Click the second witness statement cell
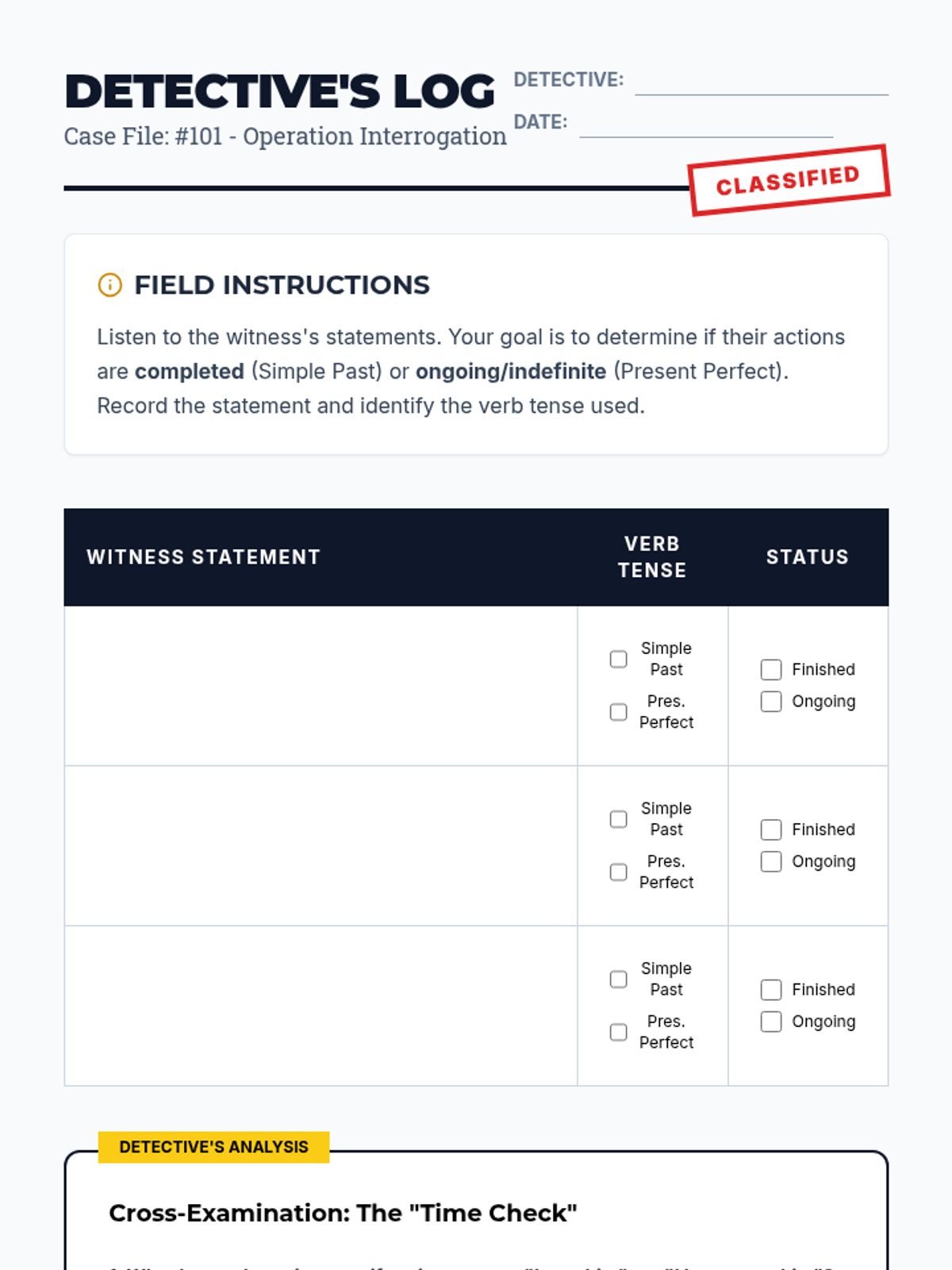The height and width of the screenshot is (1270, 952). click(321, 846)
